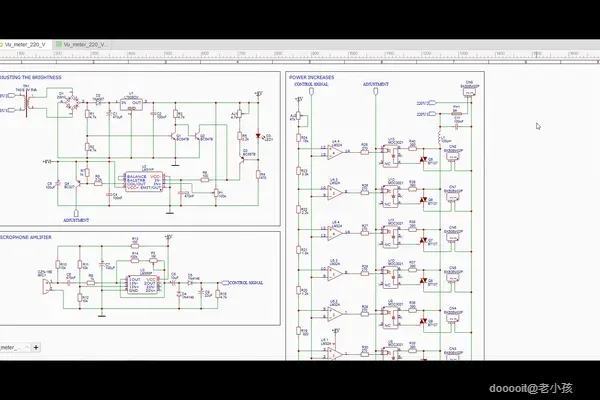Select the MIC1 microphone symbol
This screenshot has height=400, width=600.
point(46,286)
